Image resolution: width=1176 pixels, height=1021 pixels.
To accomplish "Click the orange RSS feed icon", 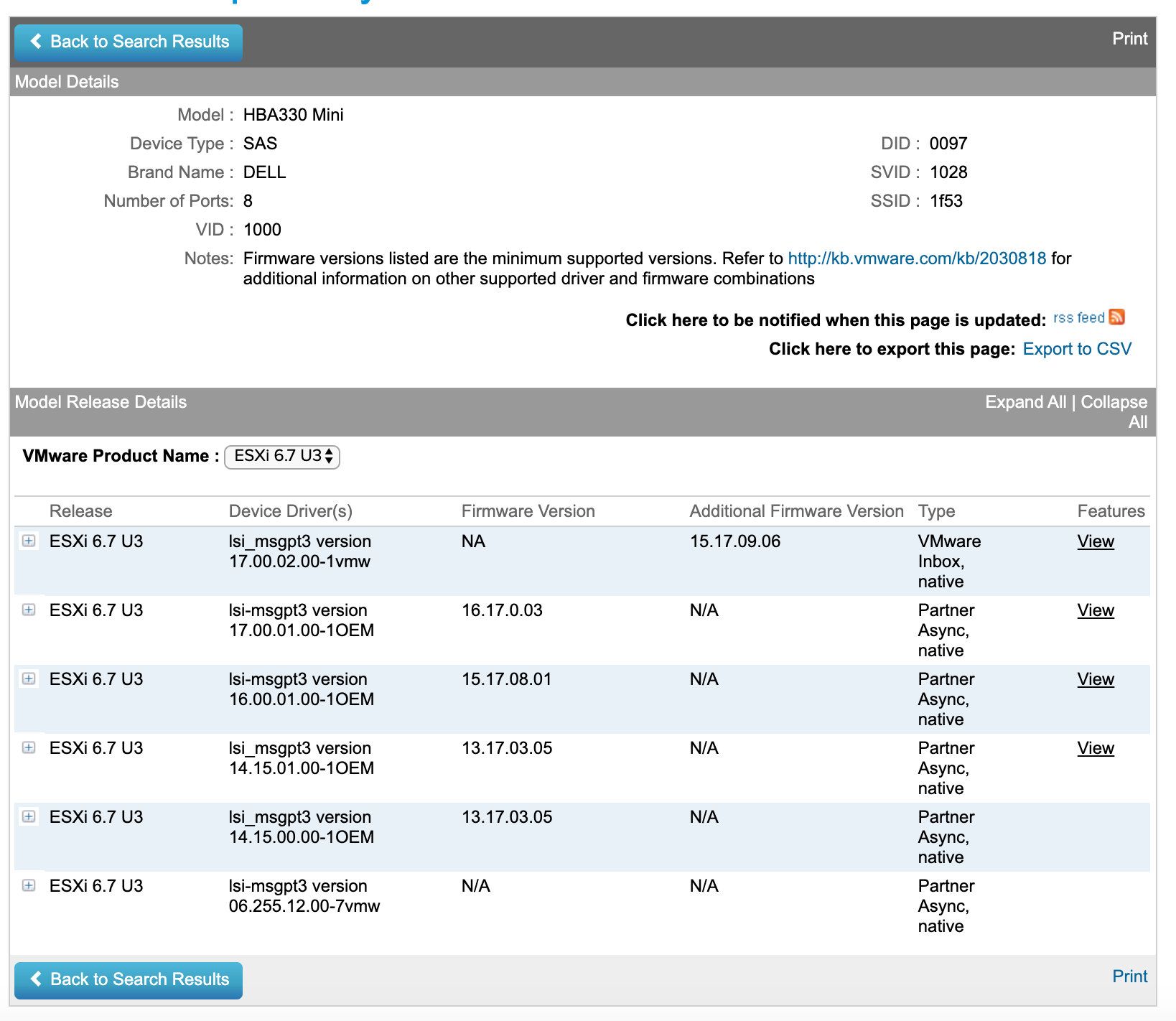I will click(1116, 317).
